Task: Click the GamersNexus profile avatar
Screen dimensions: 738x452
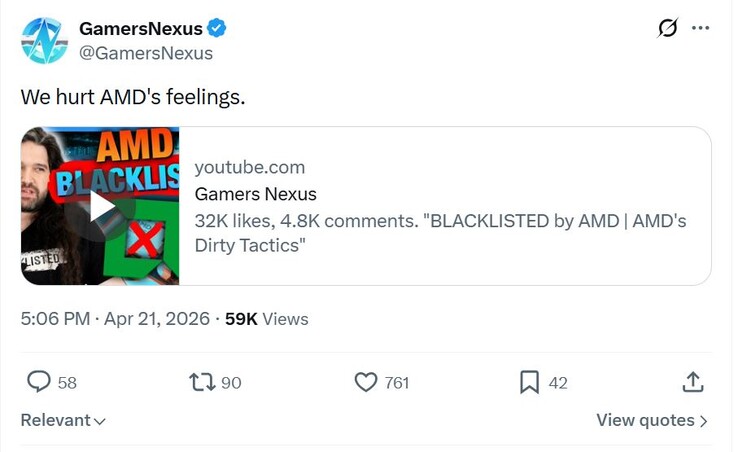Action: tap(45, 40)
